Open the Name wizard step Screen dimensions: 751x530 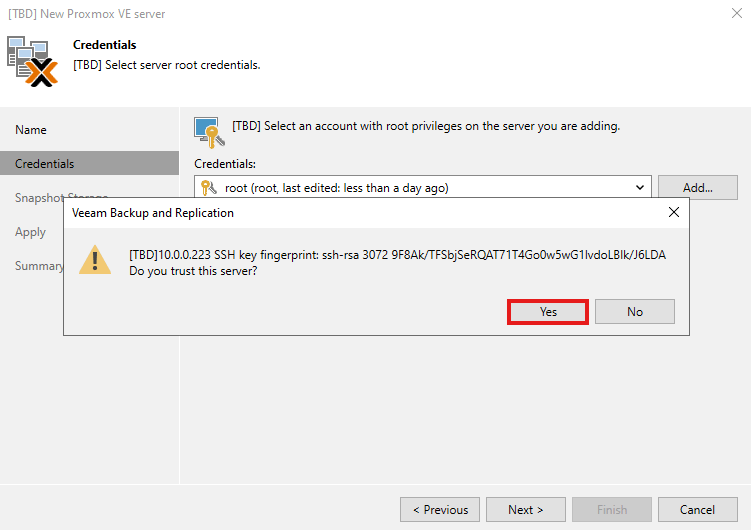[31, 130]
